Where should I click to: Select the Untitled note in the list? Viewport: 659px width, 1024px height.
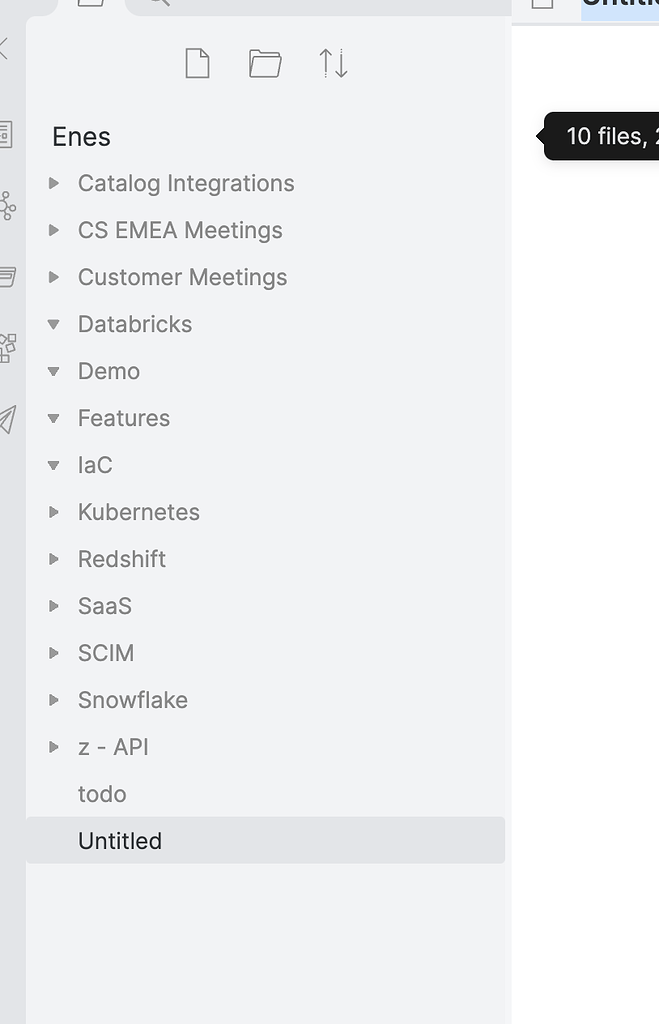pyautogui.click(x=120, y=840)
